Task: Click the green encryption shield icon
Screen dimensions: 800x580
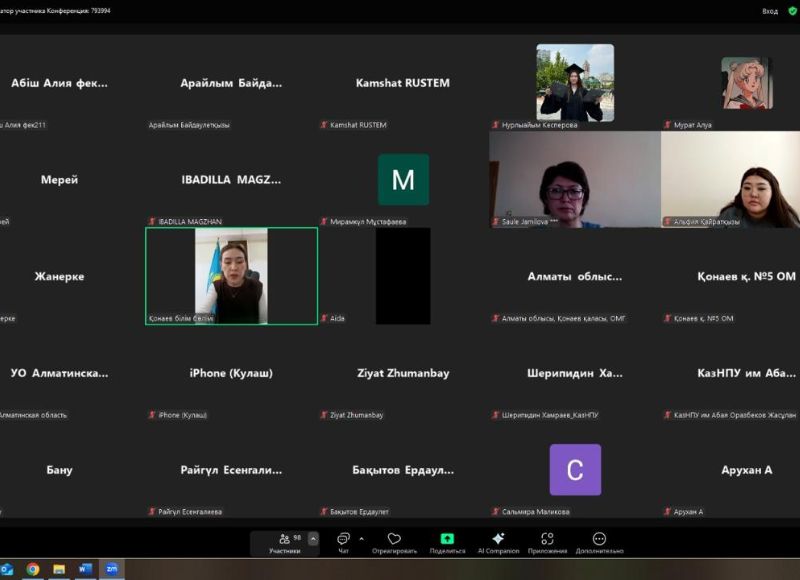Action: coord(792,10)
